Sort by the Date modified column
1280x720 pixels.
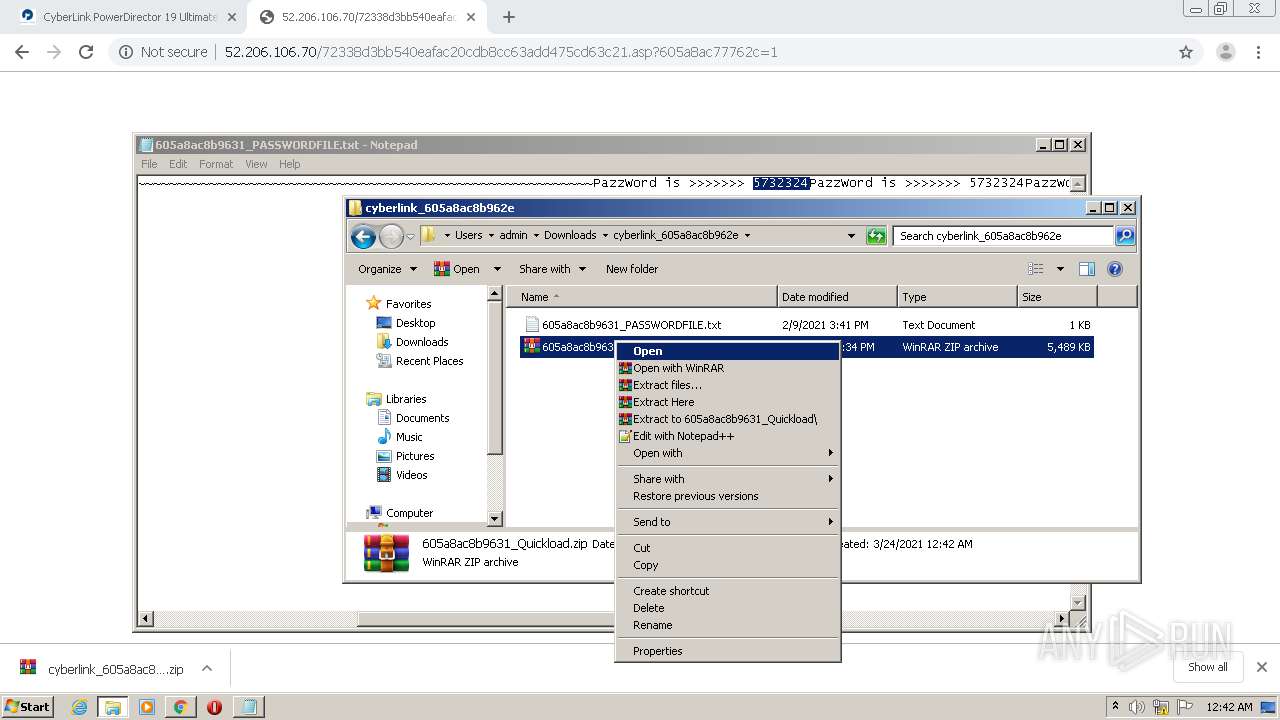[837, 297]
